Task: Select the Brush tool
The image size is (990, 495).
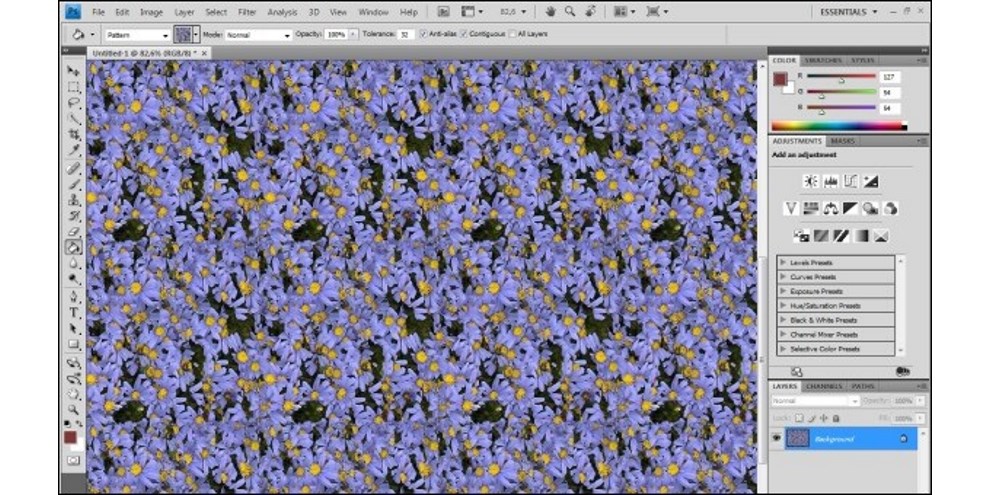Action: pyautogui.click(x=74, y=184)
